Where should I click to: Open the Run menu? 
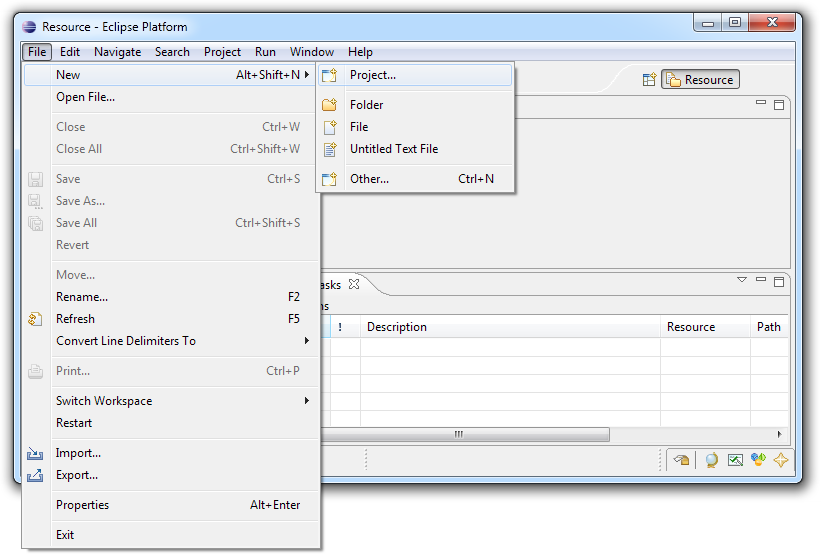pos(265,52)
